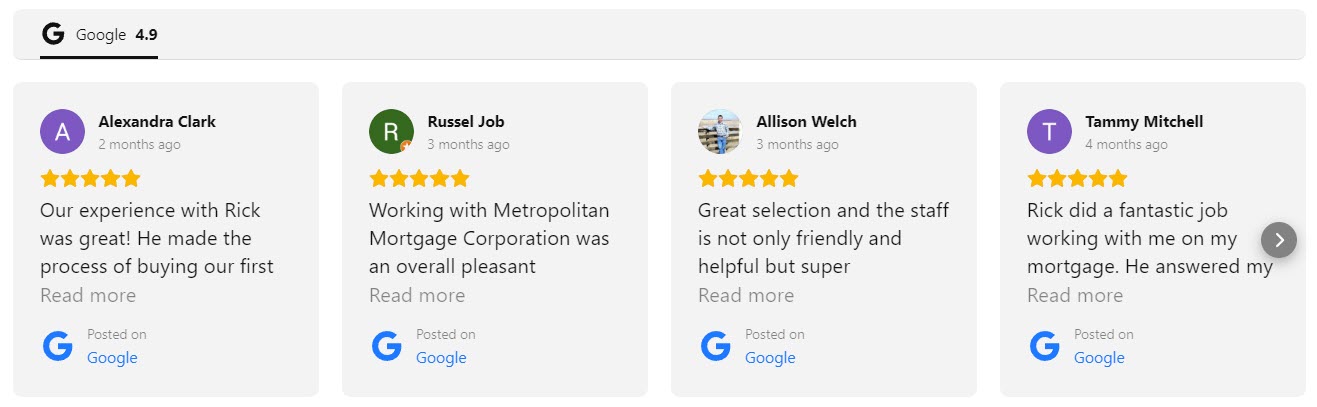This screenshot has width=1317, height=407.
Task: Select the Google 4.9 rating tab
Action: click(99, 35)
